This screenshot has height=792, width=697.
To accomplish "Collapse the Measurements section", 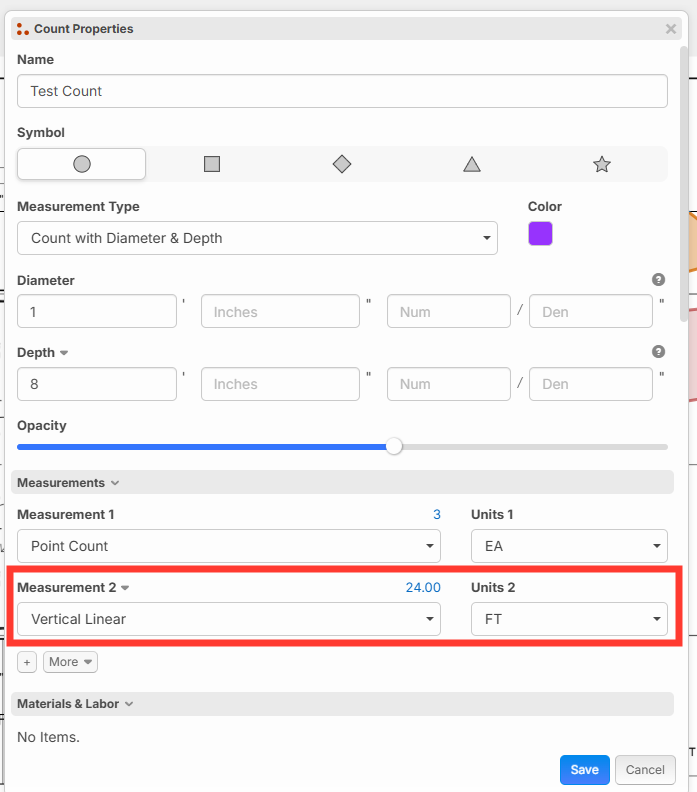I will pyautogui.click(x=67, y=483).
